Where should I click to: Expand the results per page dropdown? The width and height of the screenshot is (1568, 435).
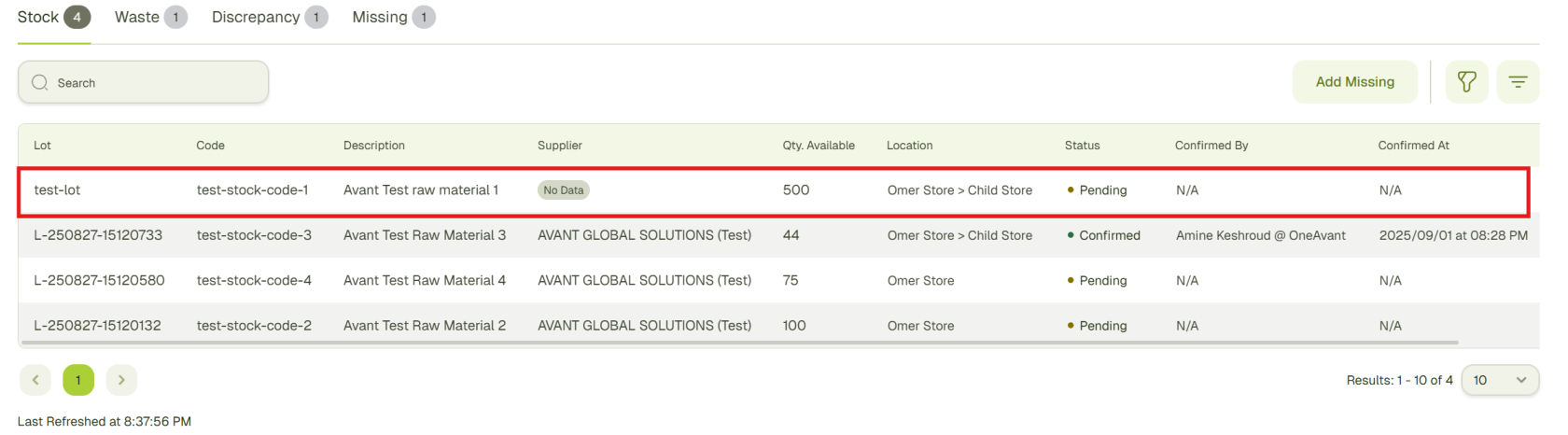[1499, 380]
